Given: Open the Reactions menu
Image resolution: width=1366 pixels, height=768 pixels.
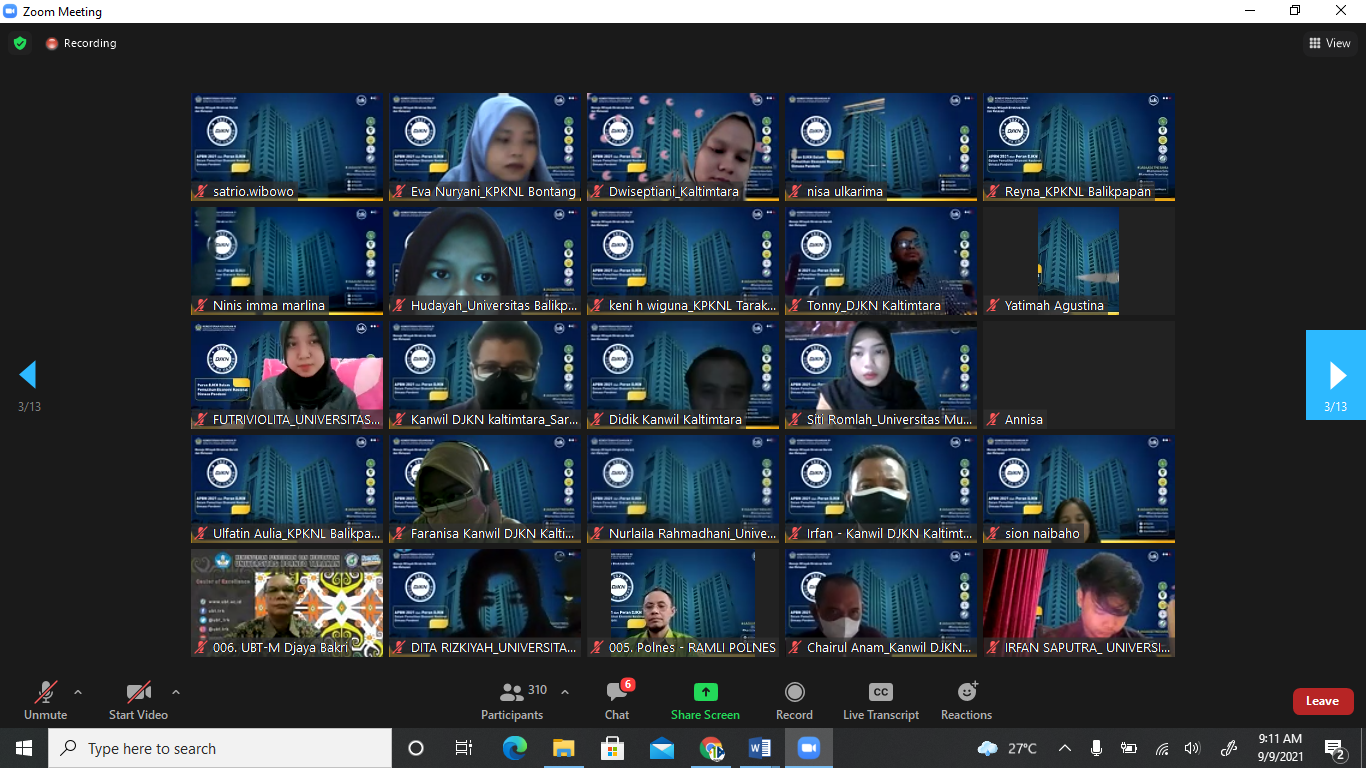Looking at the screenshot, I should pyautogui.click(x=966, y=700).
